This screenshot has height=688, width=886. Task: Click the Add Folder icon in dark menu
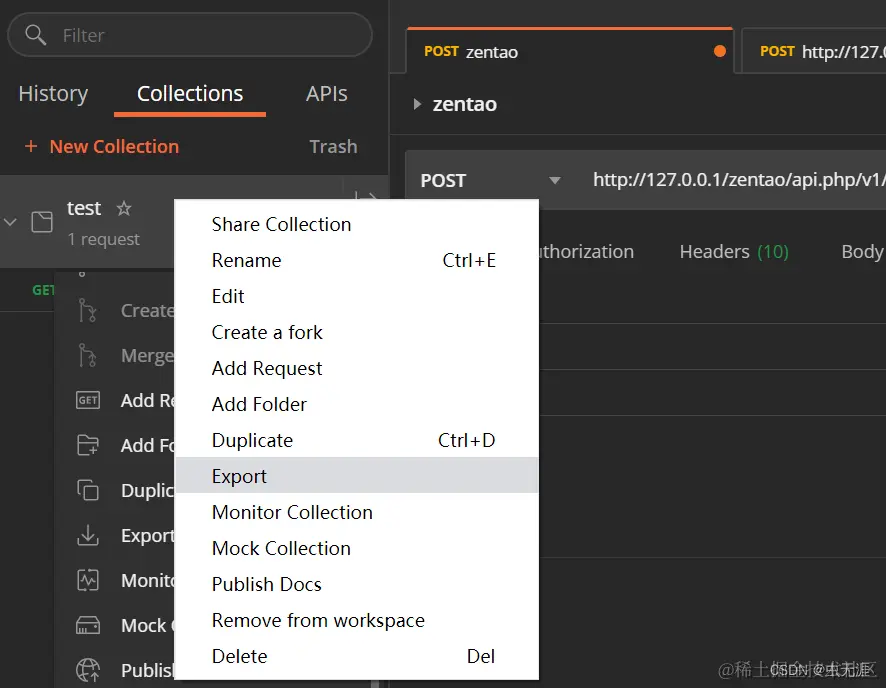pos(88,445)
